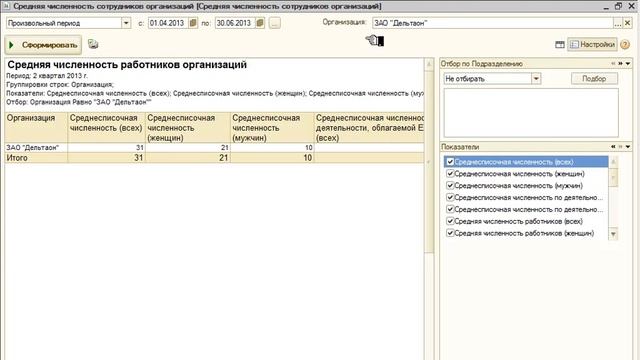Click the Организация field ЗАО "Дельтаон"
The height and width of the screenshot is (360, 640).
(493, 23)
